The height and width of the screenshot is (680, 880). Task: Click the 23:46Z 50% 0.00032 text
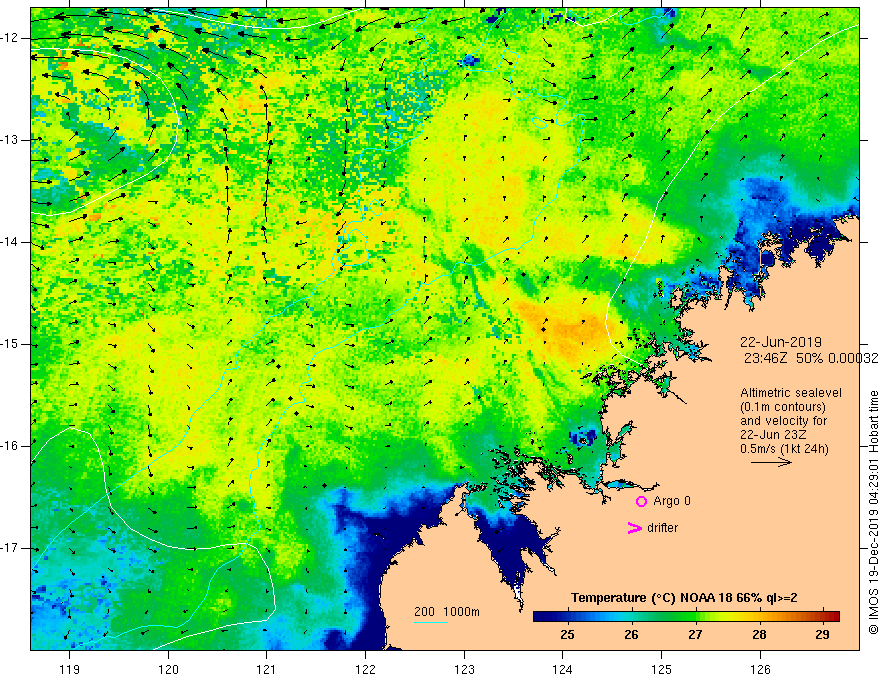tap(811, 358)
